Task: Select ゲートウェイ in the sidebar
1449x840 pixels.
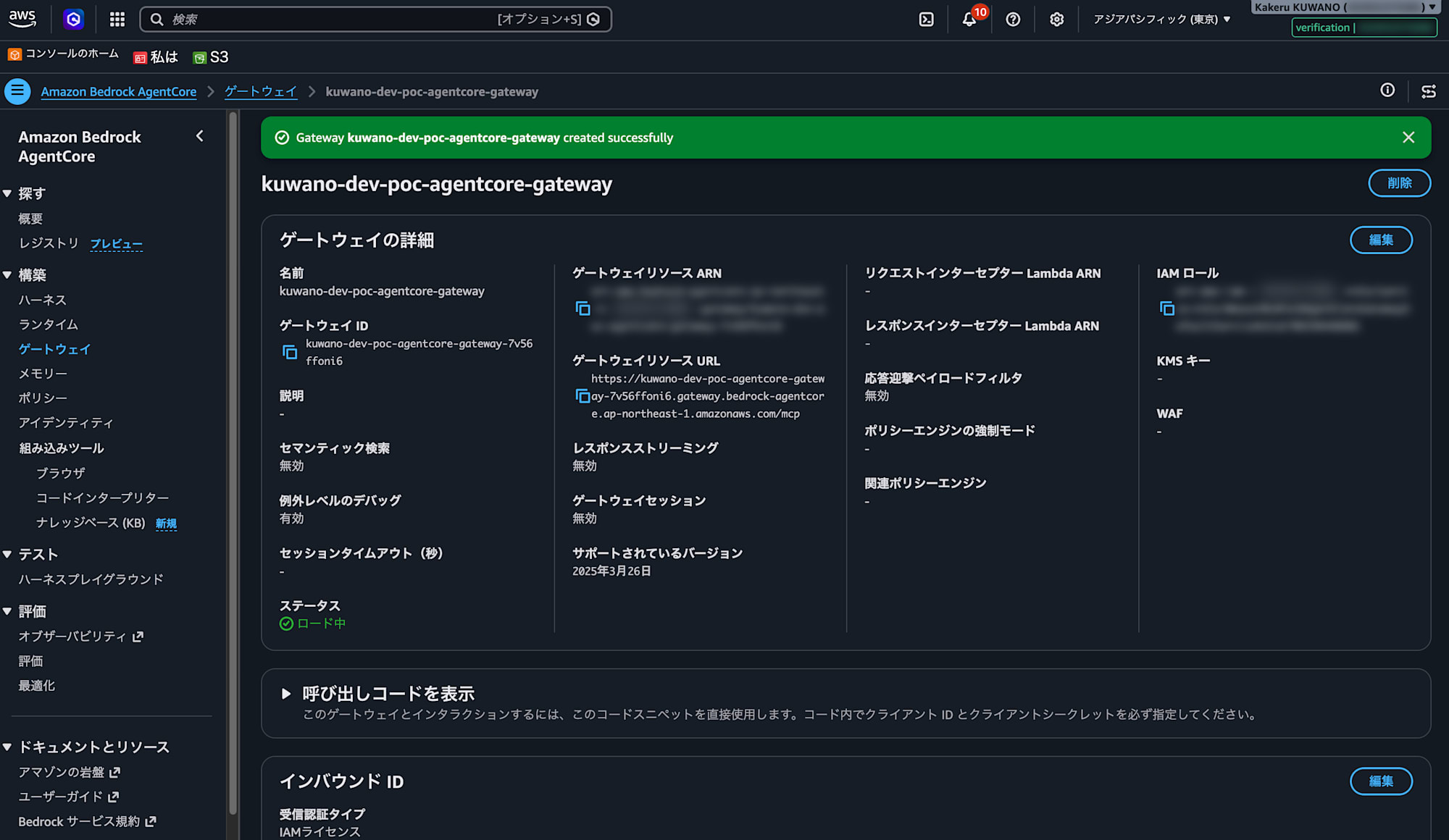Action: tap(54, 349)
